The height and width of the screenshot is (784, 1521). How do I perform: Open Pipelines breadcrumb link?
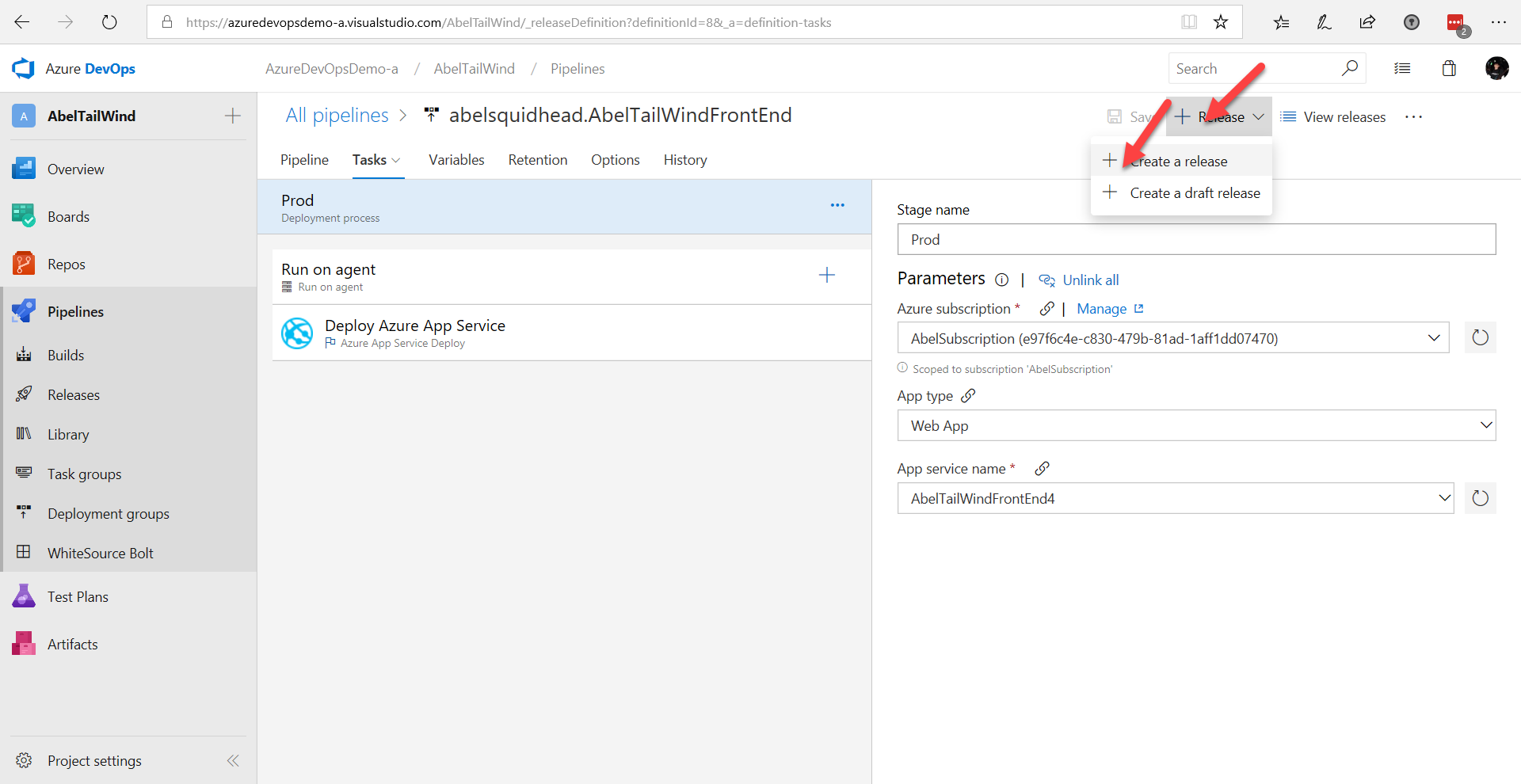[x=578, y=69]
